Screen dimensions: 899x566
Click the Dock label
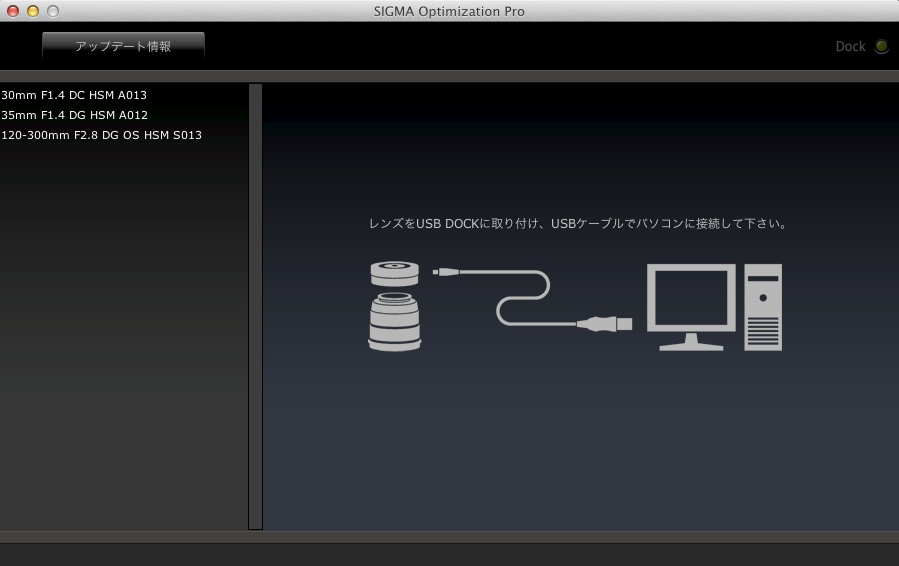pos(850,46)
